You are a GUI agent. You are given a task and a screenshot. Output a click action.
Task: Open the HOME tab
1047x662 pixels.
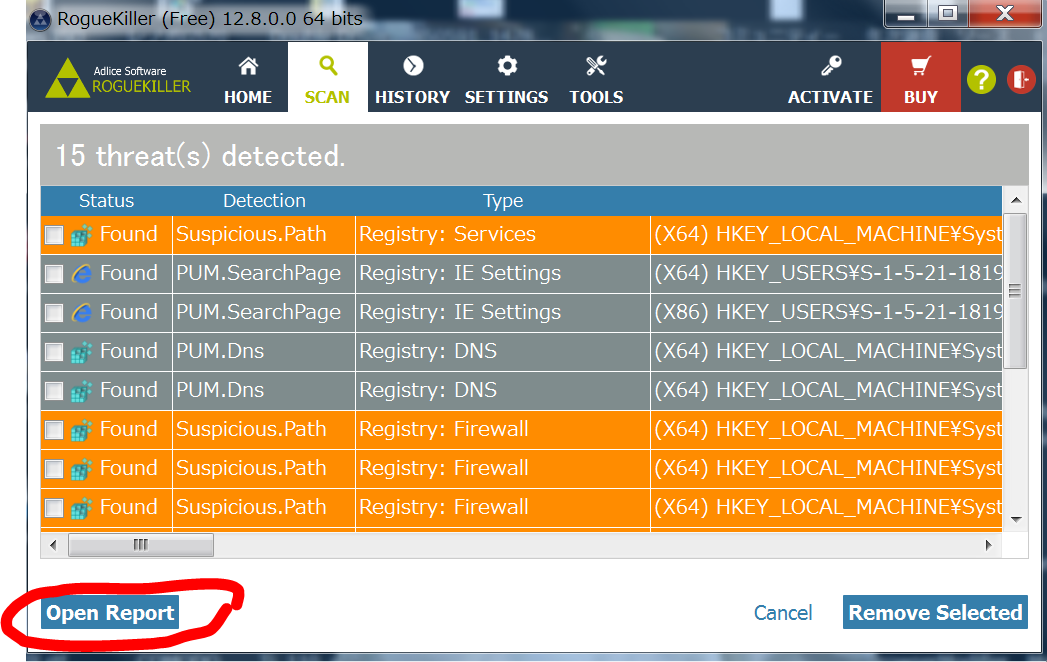[x=248, y=80]
